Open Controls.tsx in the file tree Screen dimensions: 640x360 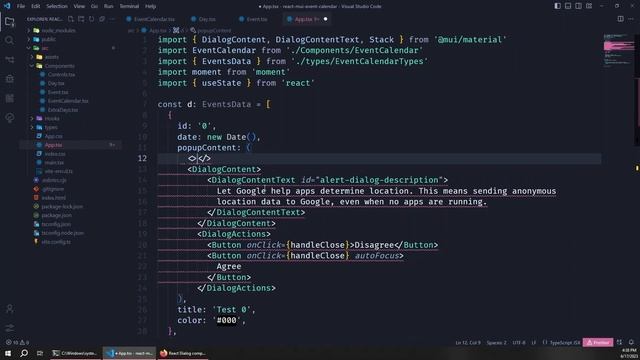(61, 75)
